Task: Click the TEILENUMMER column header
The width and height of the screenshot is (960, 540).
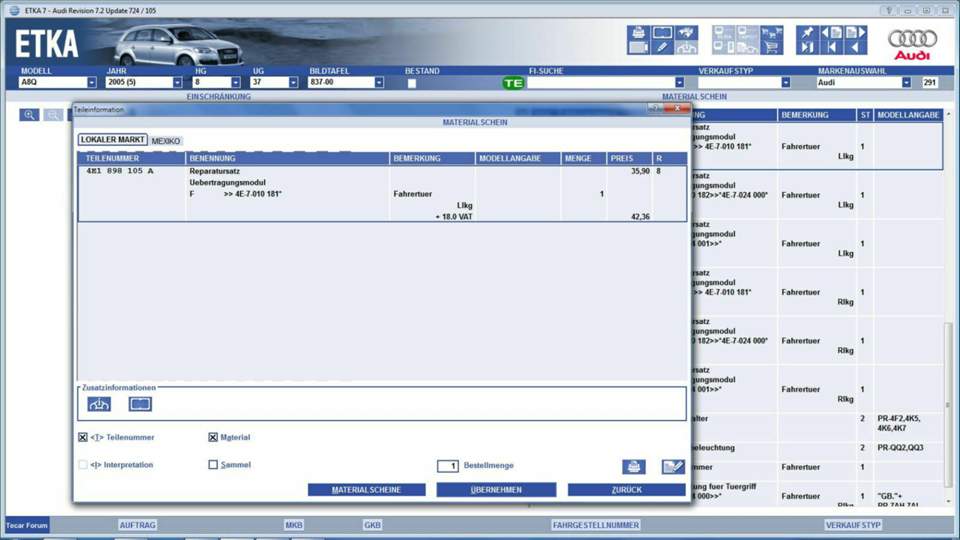Action: 132,159
